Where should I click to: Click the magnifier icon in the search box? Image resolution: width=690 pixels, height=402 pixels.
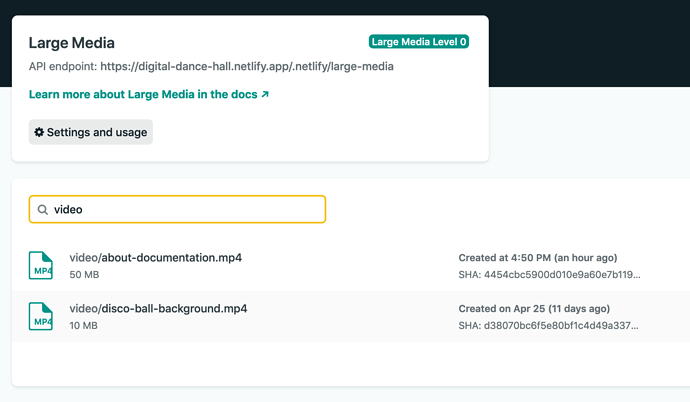(x=43, y=210)
